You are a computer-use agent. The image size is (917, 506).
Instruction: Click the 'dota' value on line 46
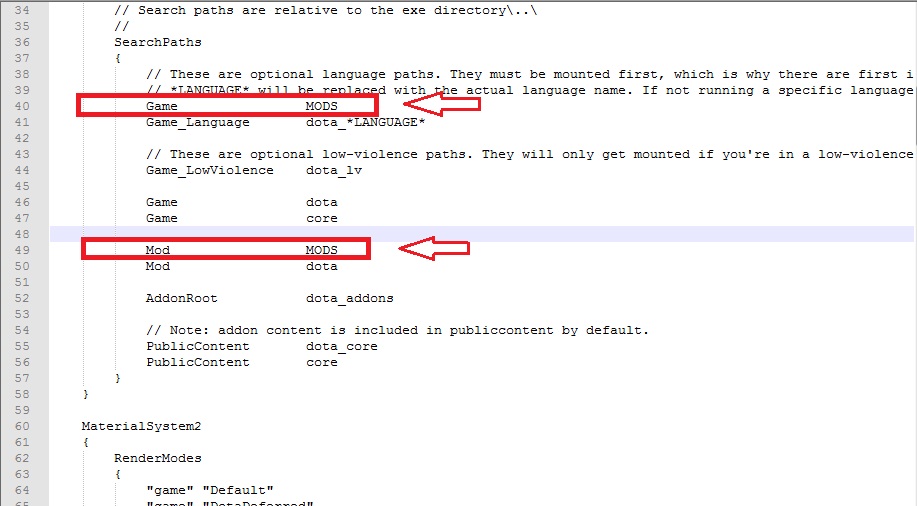pyautogui.click(x=322, y=202)
